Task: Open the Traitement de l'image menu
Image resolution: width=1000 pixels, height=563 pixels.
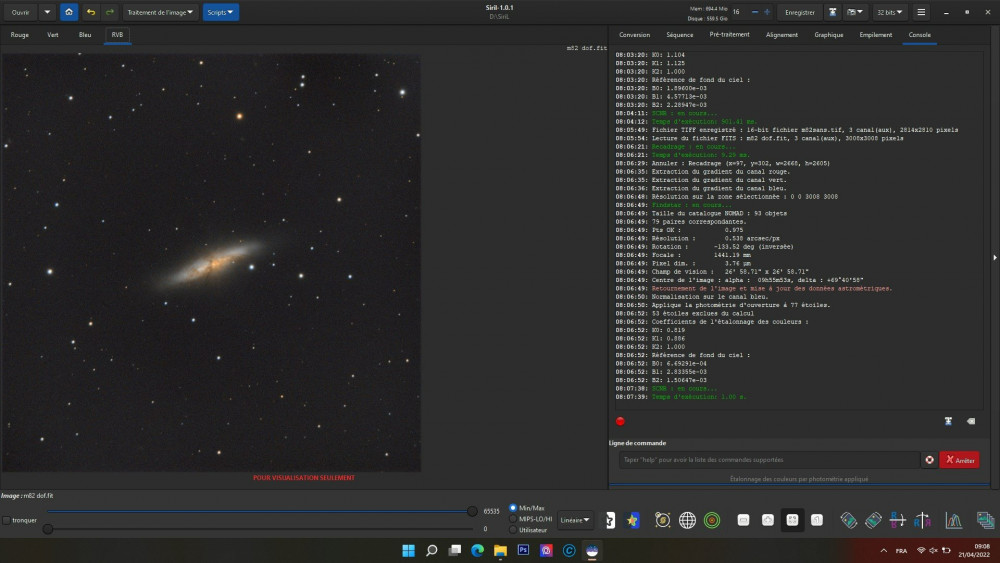Action: coord(160,12)
